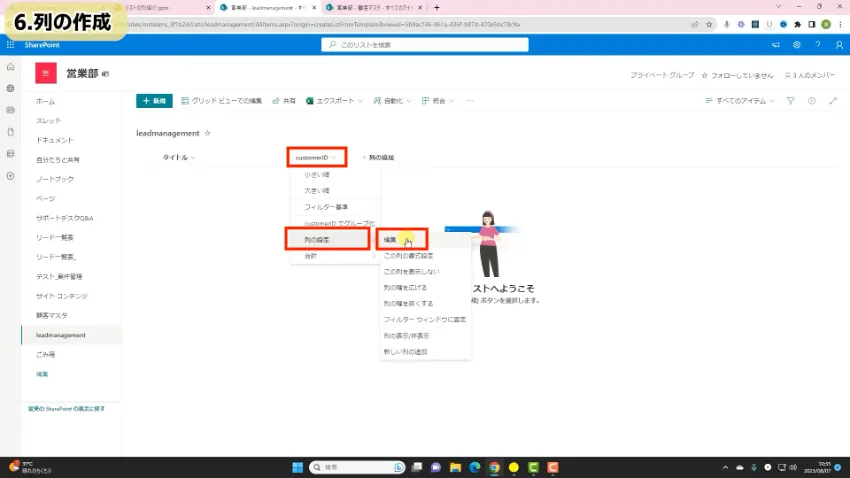Click 列の設定 in the customerID menu
The width and height of the screenshot is (850, 478).
click(x=317, y=240)
